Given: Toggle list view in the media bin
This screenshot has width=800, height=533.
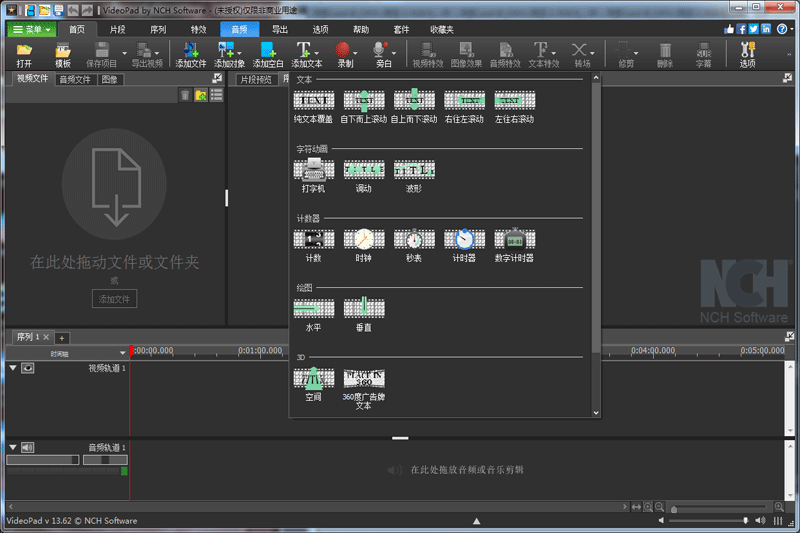Looking at the screenshot, I should [216, 95].
